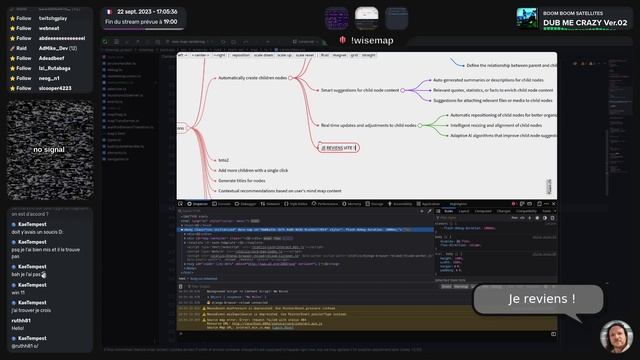Select the Layout sidebar tab
The height and width of the screenshot is (360, 640).
pos(464,211)
